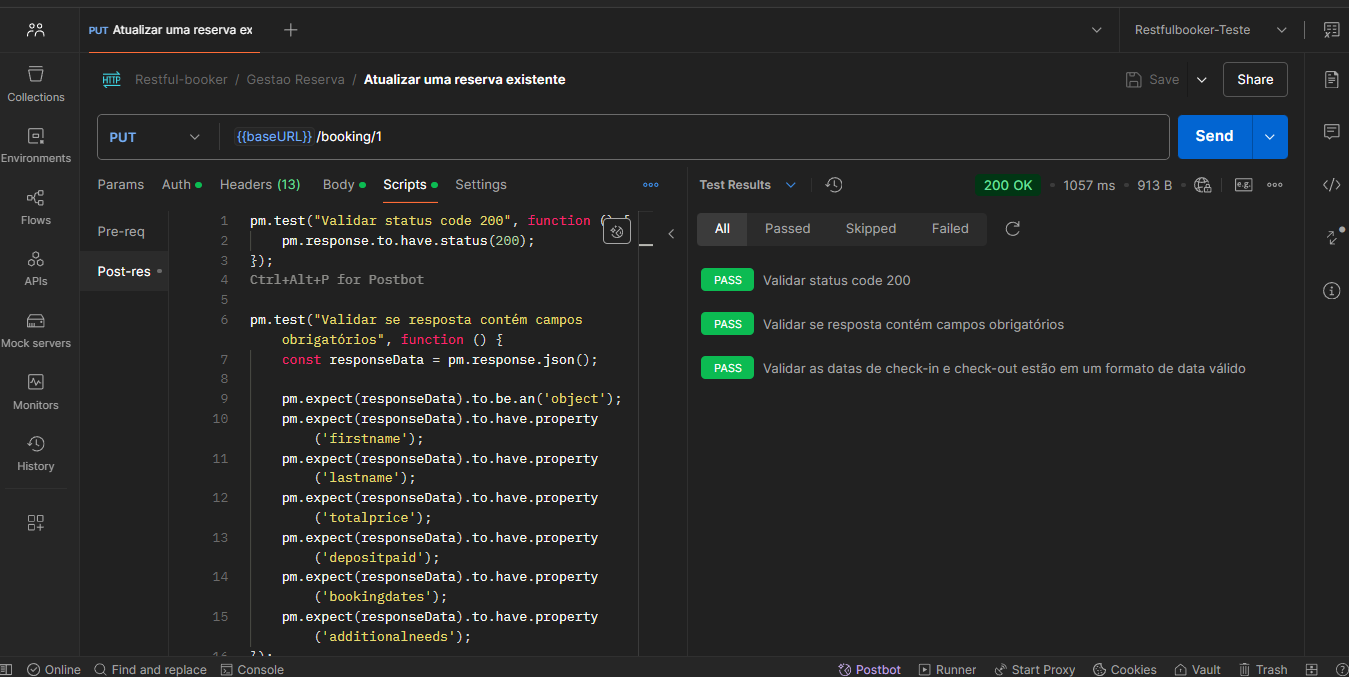Open the code snippet icon
Viewport: 1349px width, 677px height.
[1331, 185]
